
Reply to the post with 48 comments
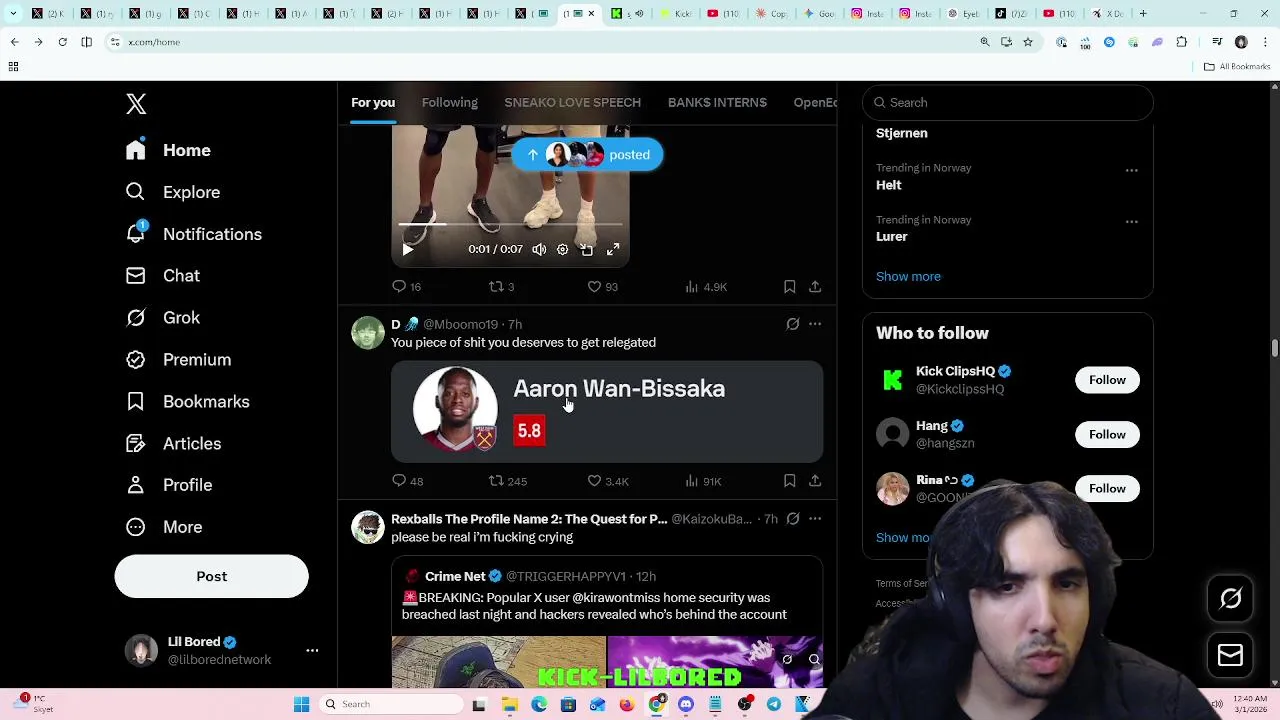point(407,481)
